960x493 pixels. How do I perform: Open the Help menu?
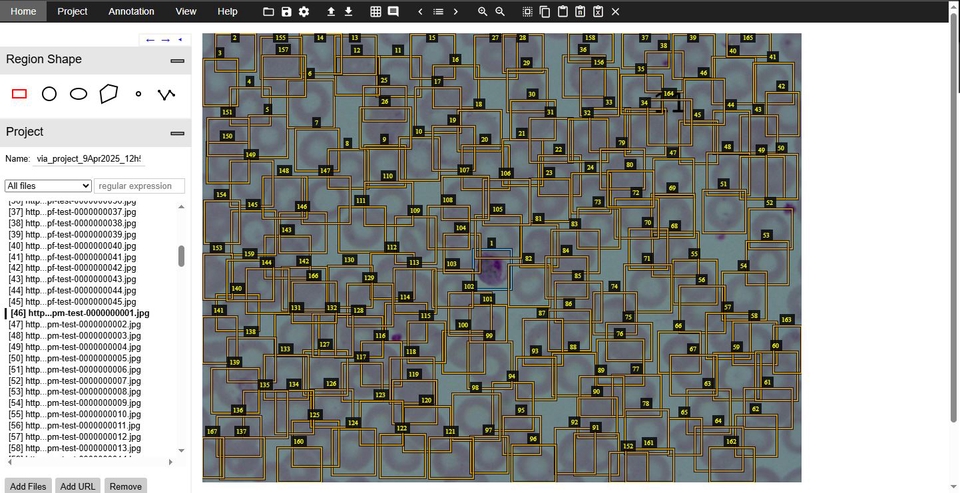[227, 11]
